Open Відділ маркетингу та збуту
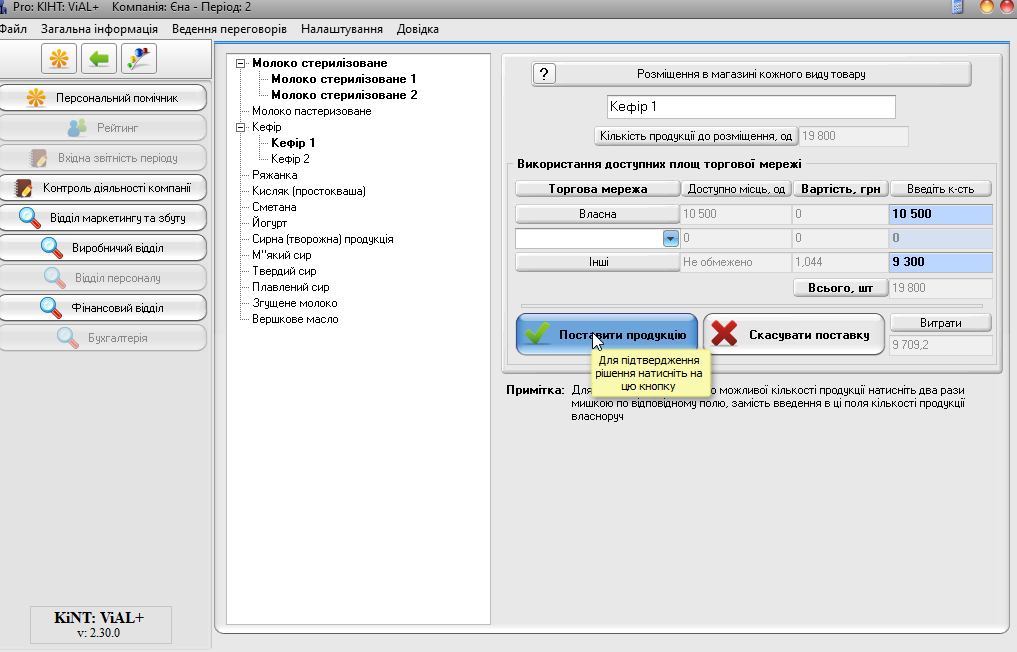Screen dimensions: 1017x652 click(104, 218)
